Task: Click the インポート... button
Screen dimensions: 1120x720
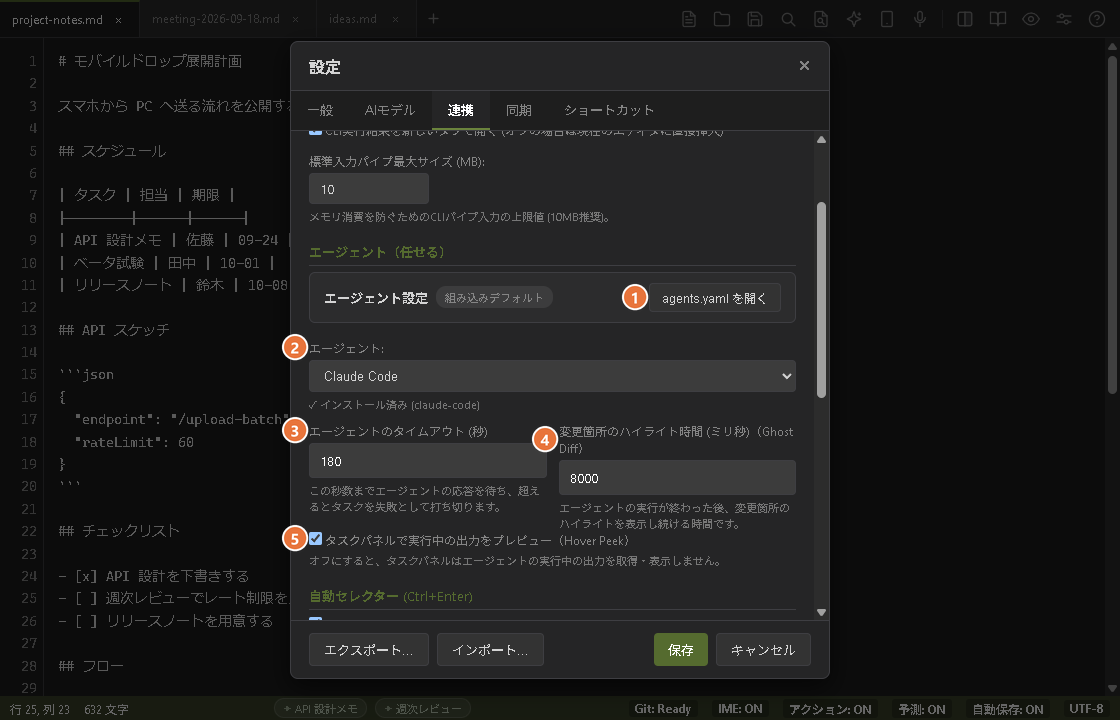Action: click(490, 649)
